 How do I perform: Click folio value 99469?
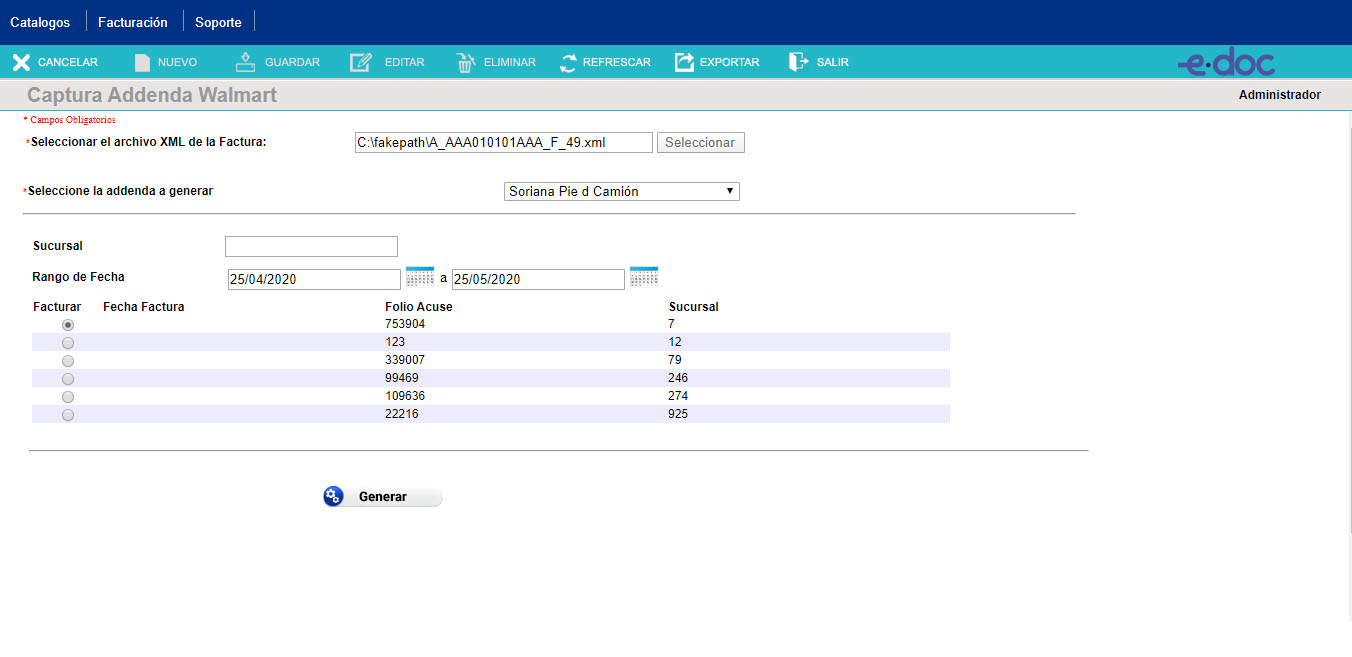[402, 378]
